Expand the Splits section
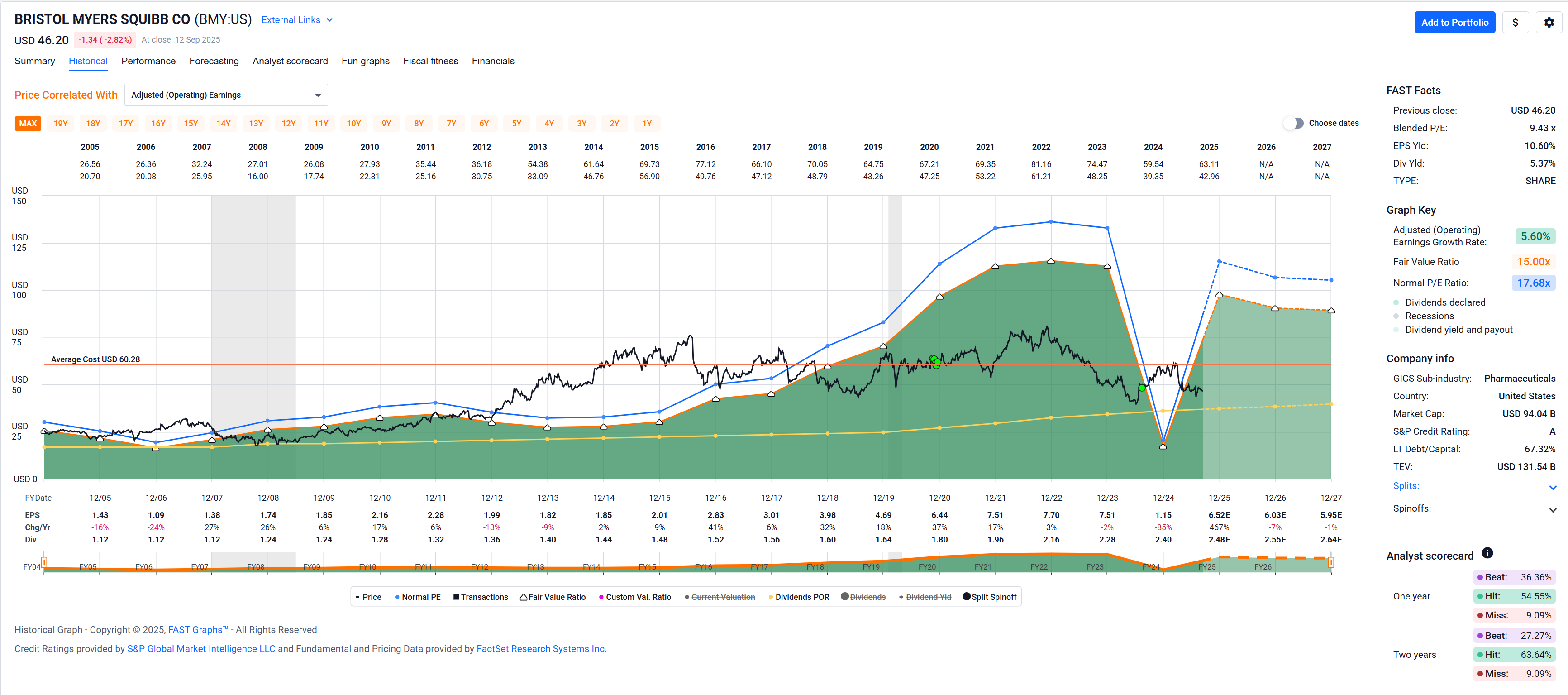 (x=1552, y=487)
